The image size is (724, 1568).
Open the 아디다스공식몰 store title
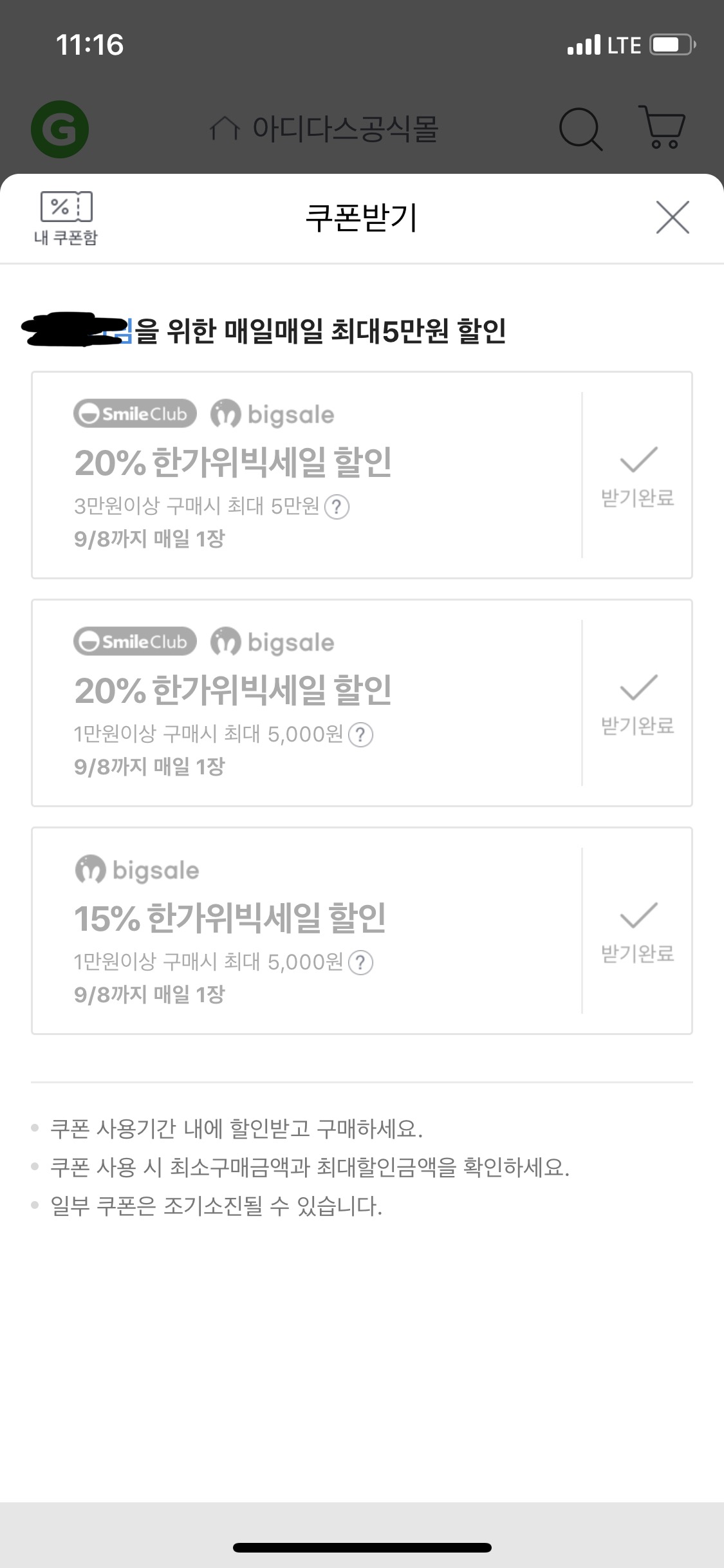[346, 128]
